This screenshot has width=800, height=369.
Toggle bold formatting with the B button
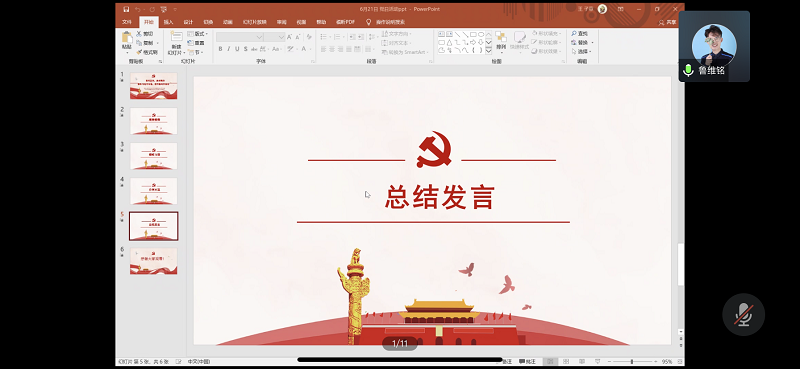pos(220,49)
